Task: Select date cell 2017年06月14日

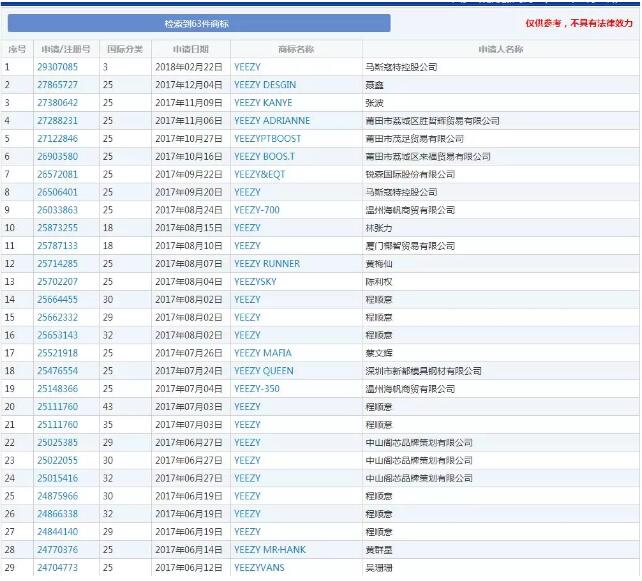Action: pos(189,550)
